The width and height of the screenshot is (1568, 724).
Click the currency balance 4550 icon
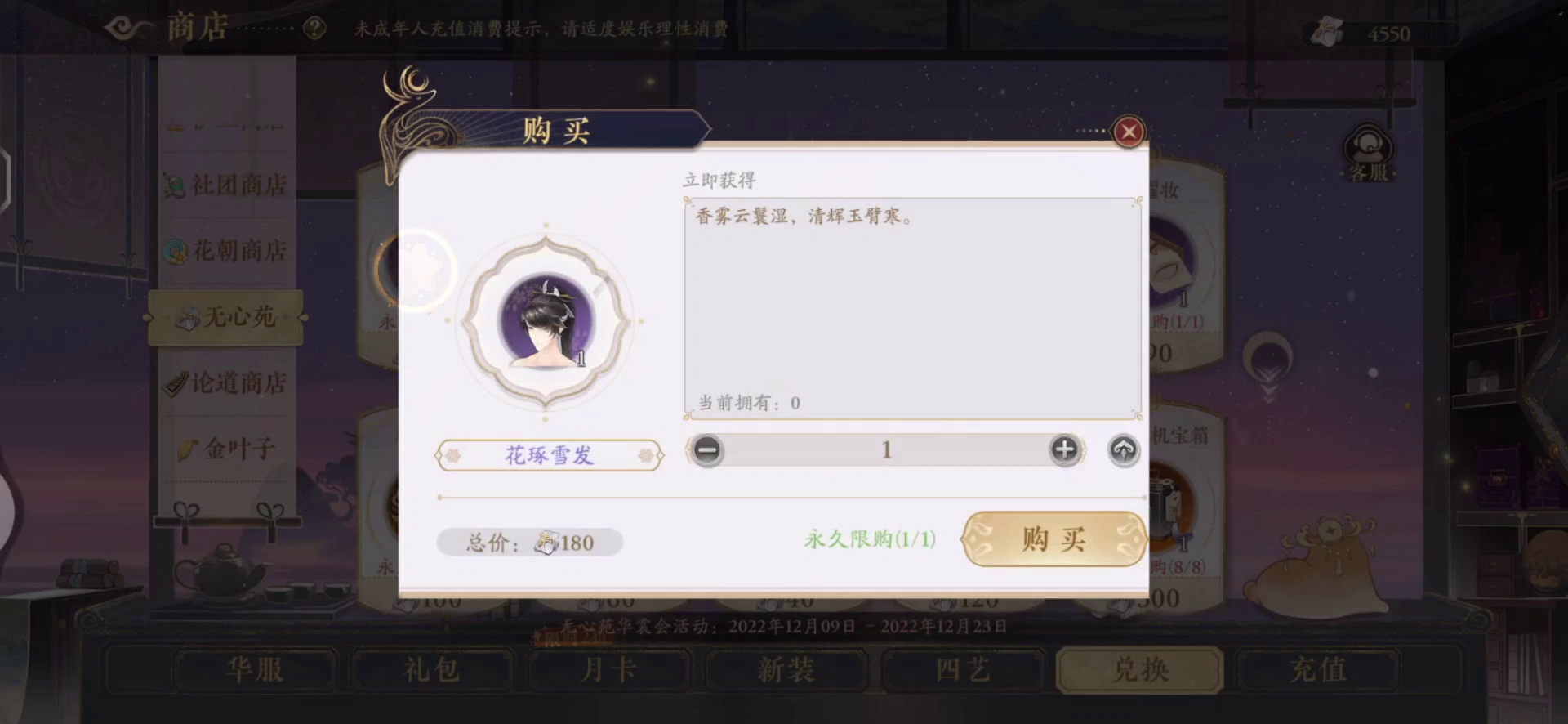pyautogui.click(x=1327, y=33)
